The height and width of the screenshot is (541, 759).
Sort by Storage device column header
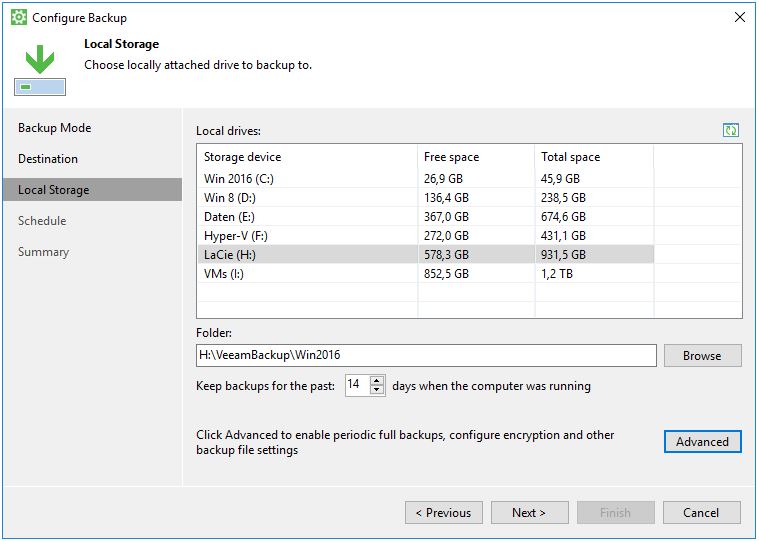[307, 157]
